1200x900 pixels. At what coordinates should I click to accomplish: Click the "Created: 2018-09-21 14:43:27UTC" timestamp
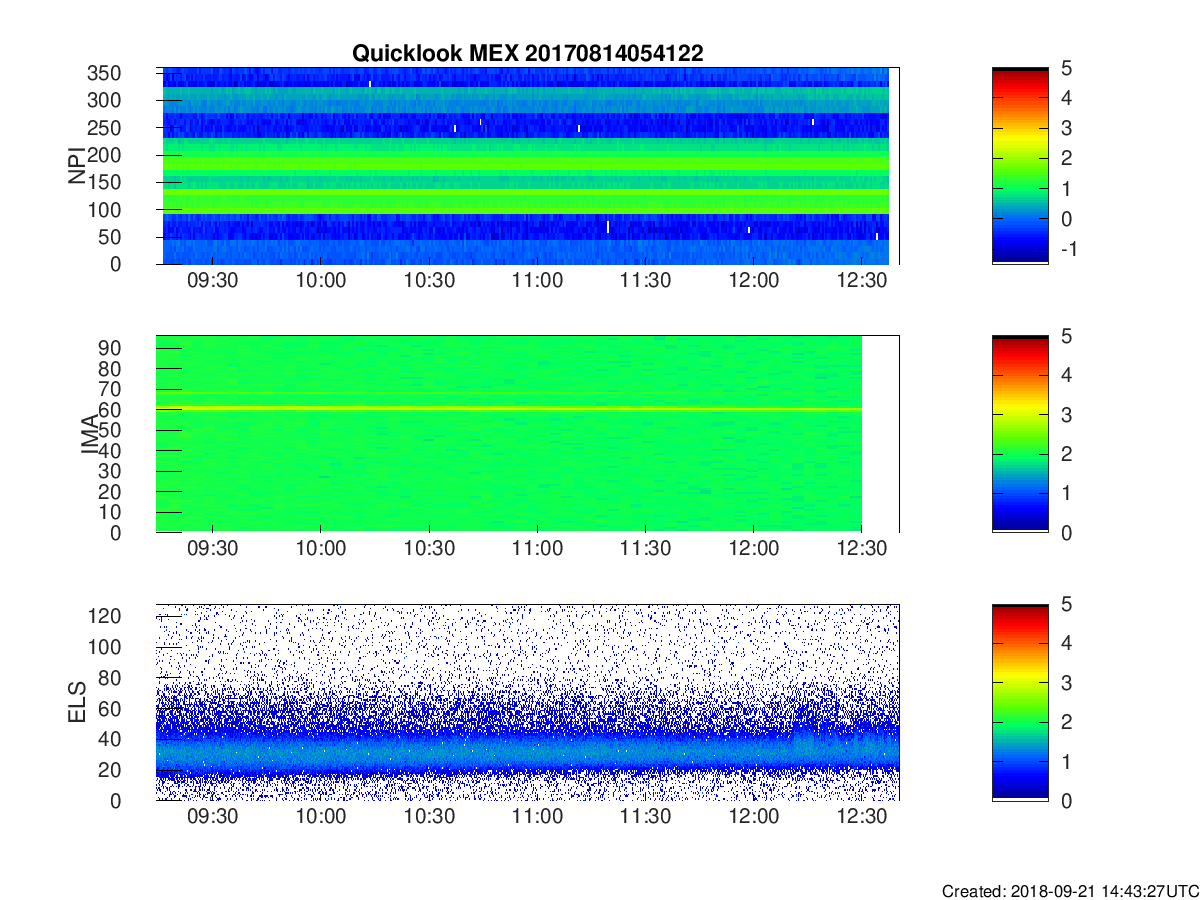point(1070,891)
